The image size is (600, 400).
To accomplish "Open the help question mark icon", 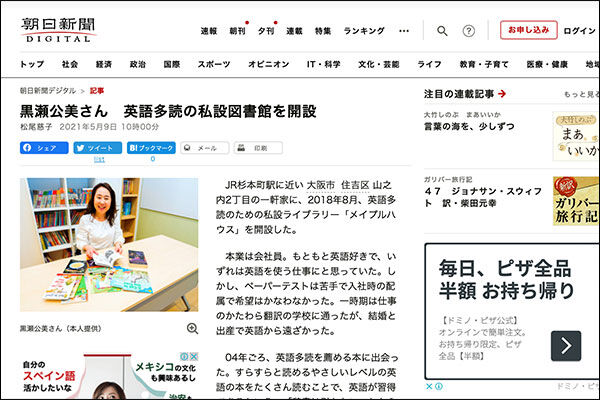I will pos(469,31).
